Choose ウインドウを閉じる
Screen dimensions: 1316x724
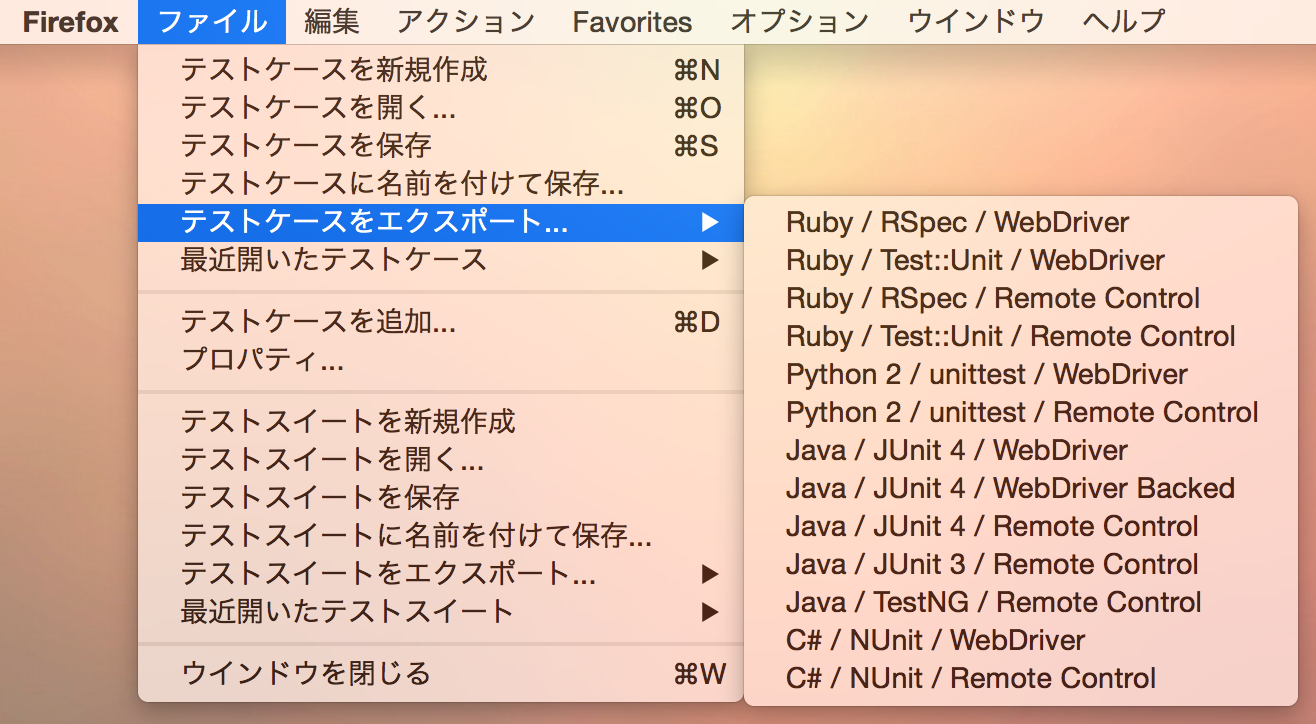[x=441, y=674]
